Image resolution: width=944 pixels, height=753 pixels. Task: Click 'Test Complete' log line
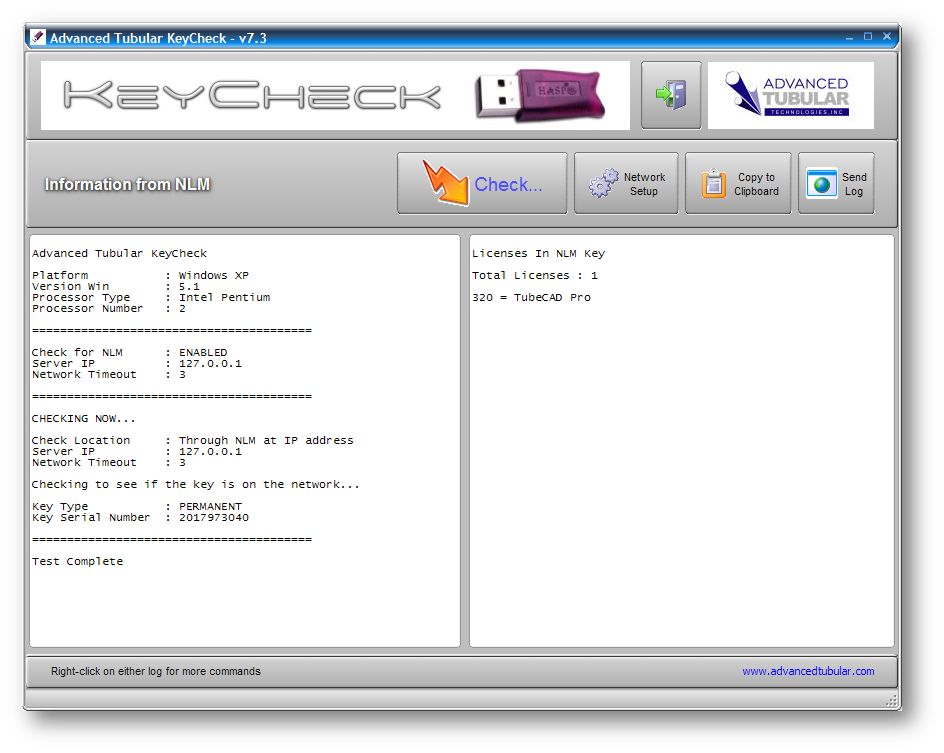[78, 562]
